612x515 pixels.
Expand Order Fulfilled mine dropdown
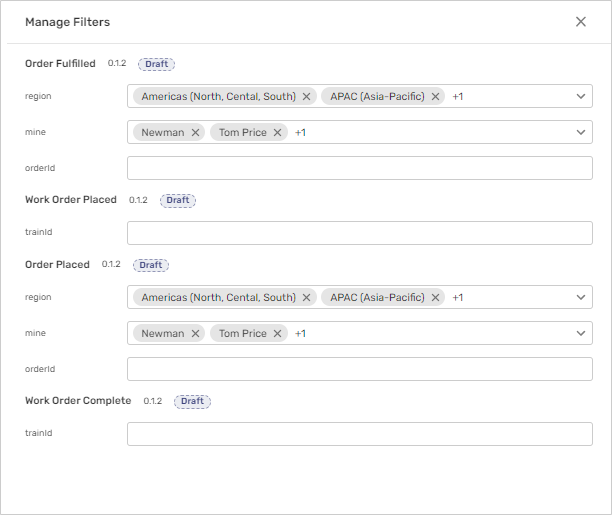tap(581, 133)
